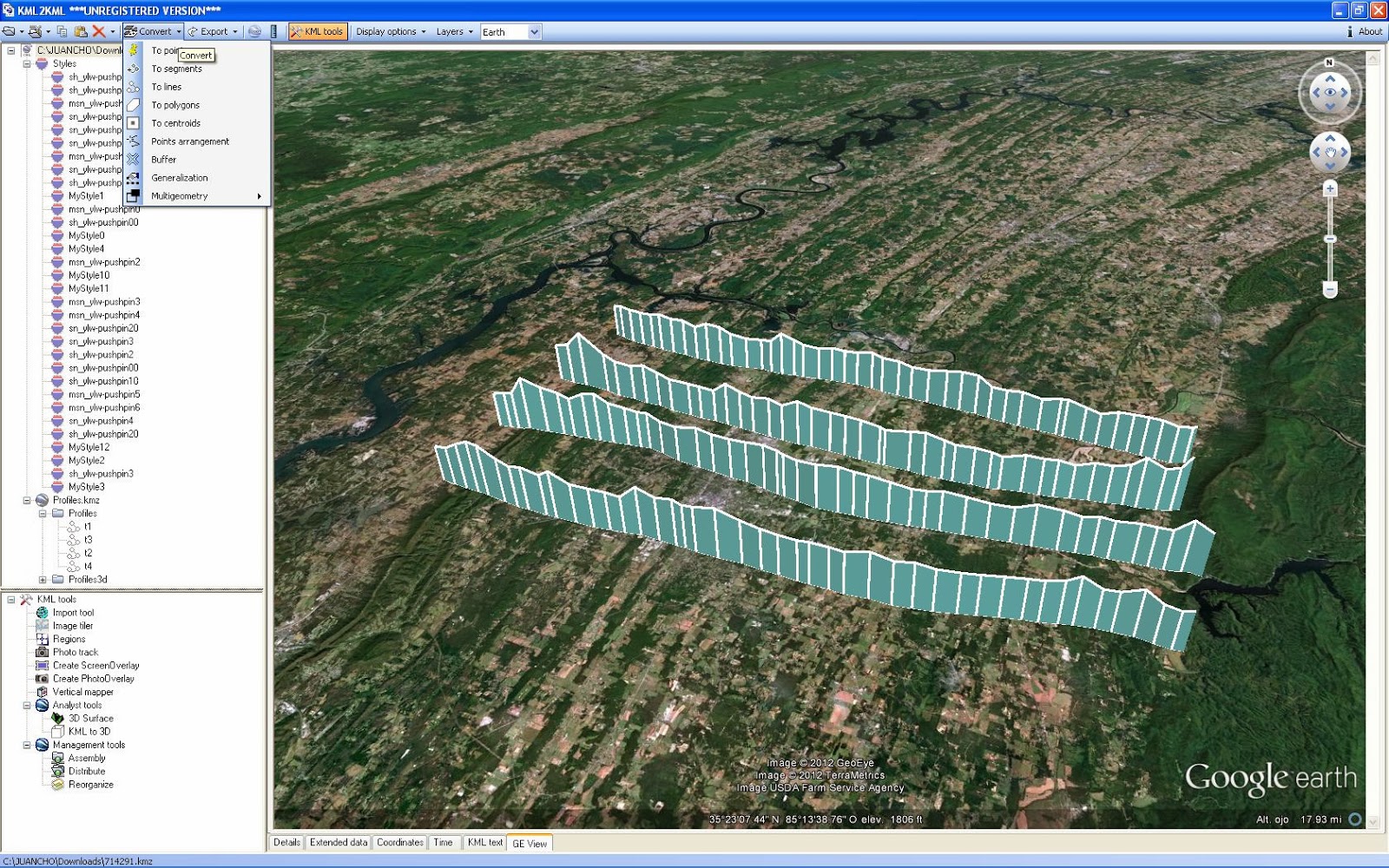Screen dimensions: 1389x868
Task: Collapse the Profiles.kmz node
Action: click(27, 500)
